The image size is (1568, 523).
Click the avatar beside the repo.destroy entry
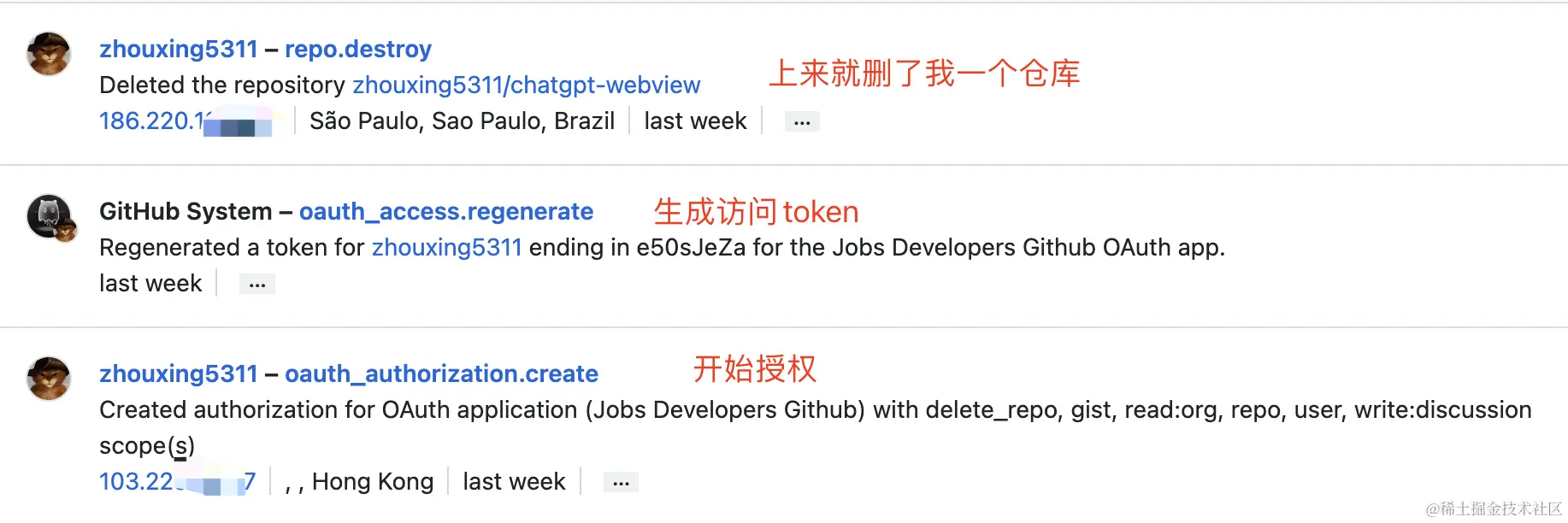click(x=49, y=54)
